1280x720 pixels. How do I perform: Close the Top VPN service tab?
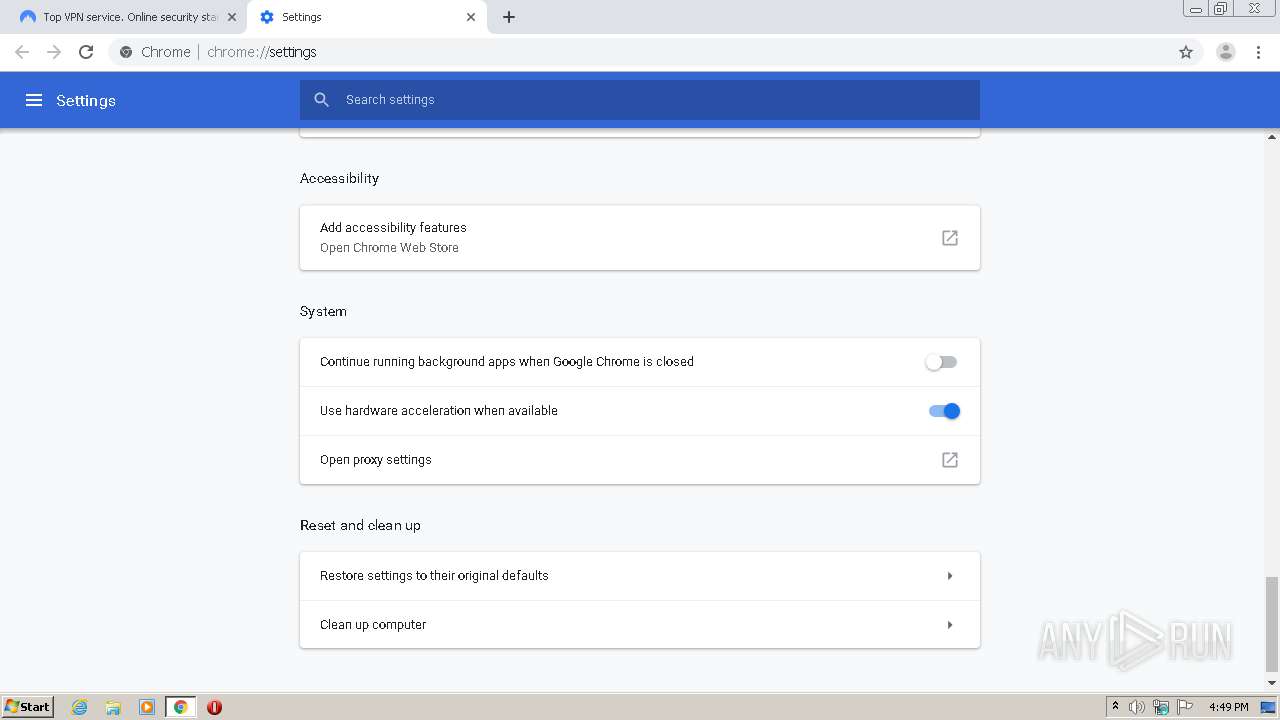click(232, 17)
